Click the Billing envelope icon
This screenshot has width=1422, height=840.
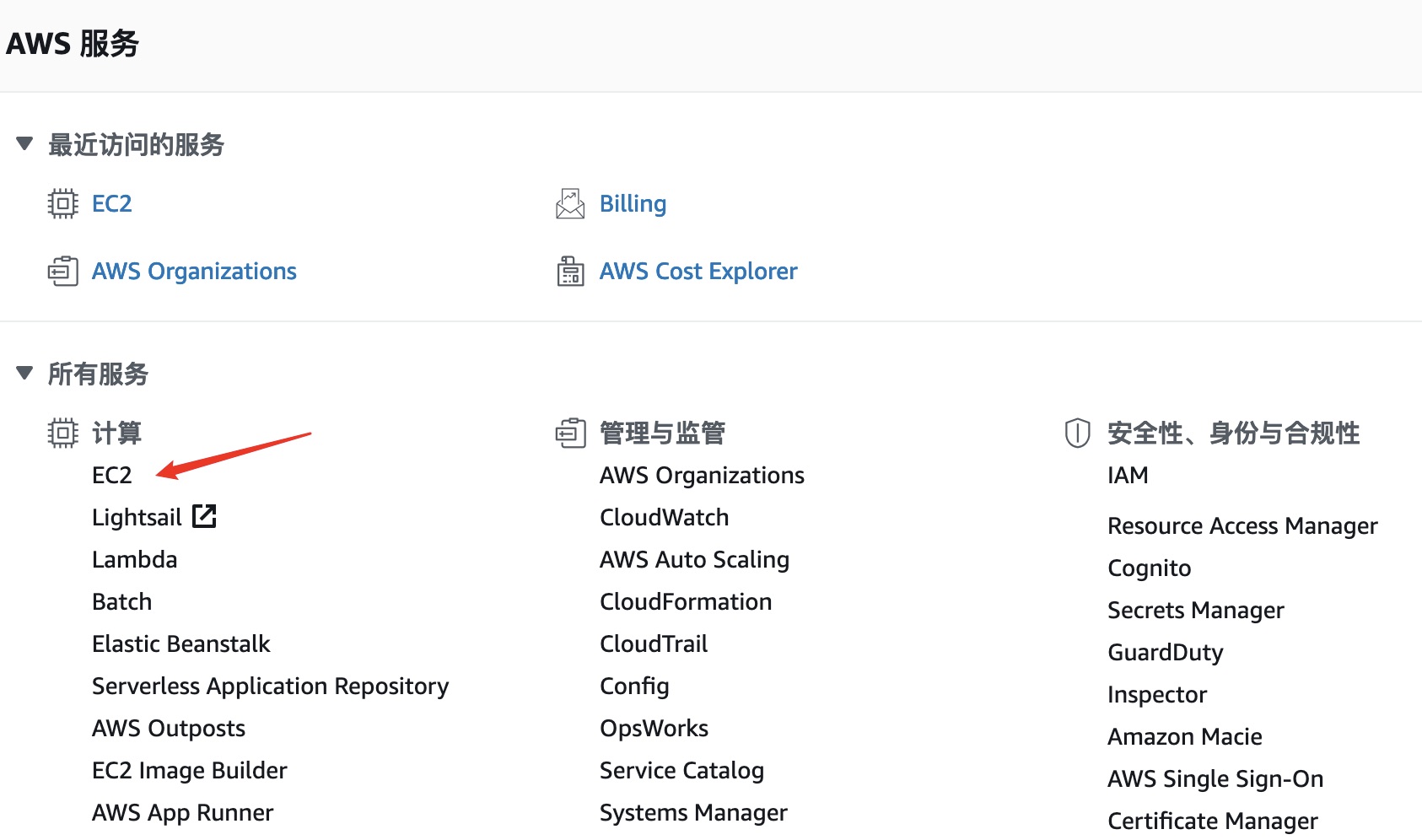(x=570, y=203)
